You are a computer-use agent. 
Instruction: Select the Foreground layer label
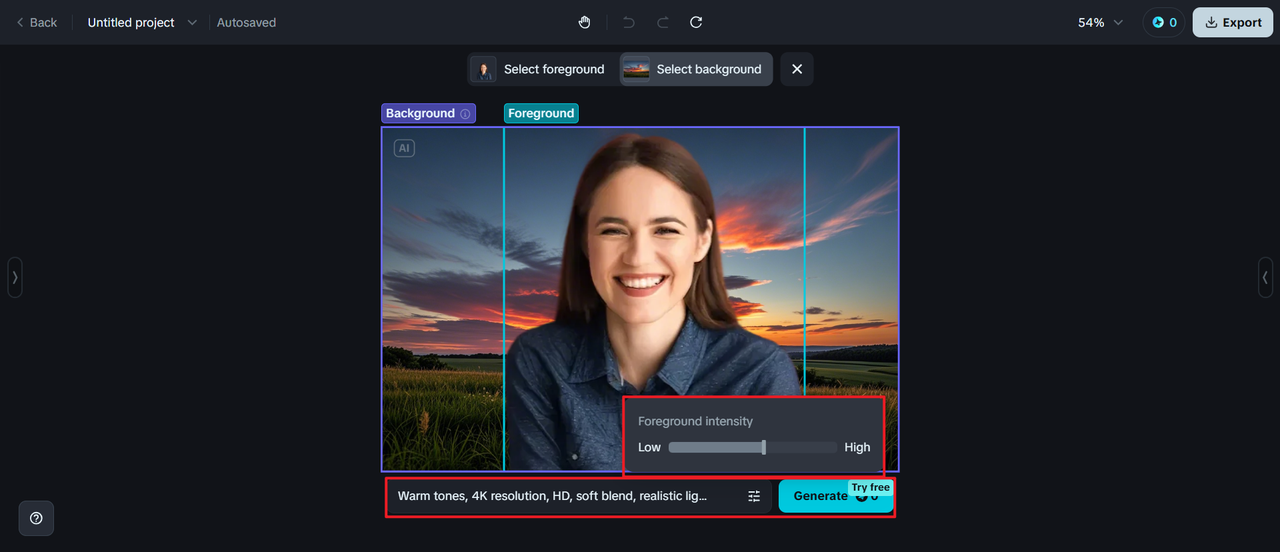pyautogui.click(x=541, y=113)
